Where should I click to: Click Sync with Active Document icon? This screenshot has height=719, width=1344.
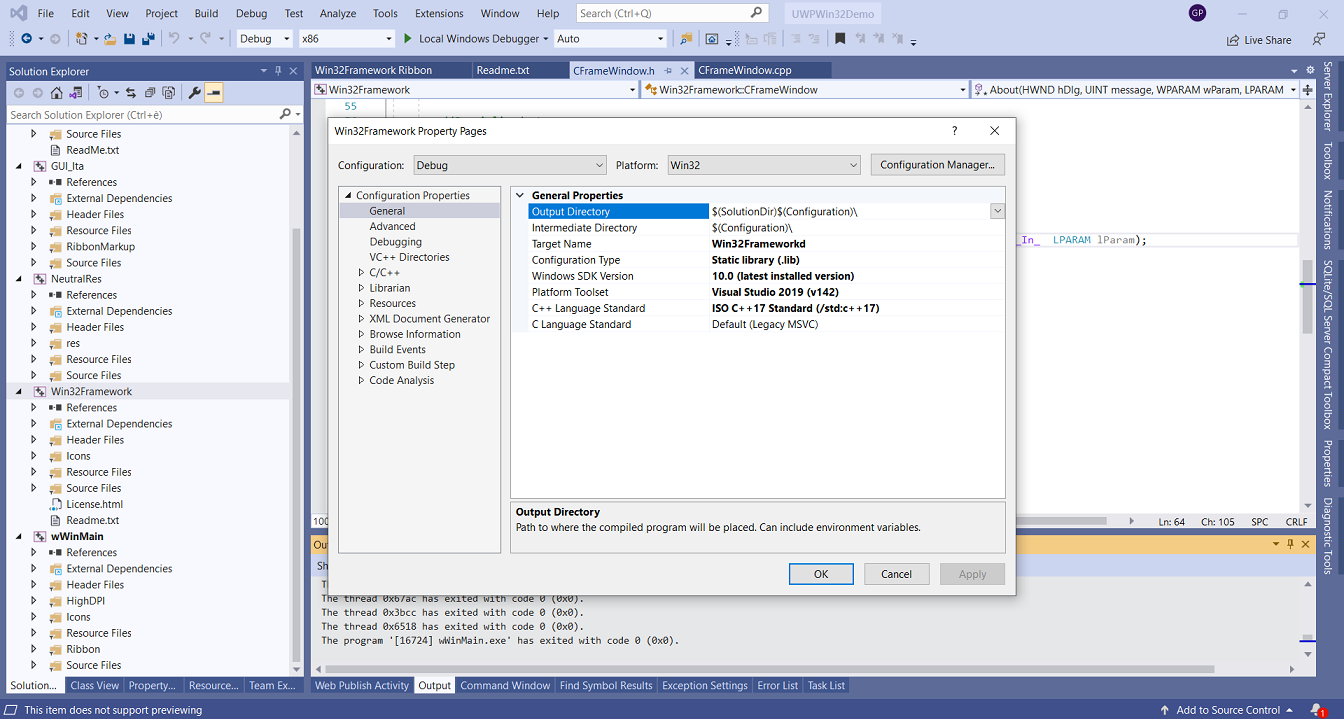131,92
